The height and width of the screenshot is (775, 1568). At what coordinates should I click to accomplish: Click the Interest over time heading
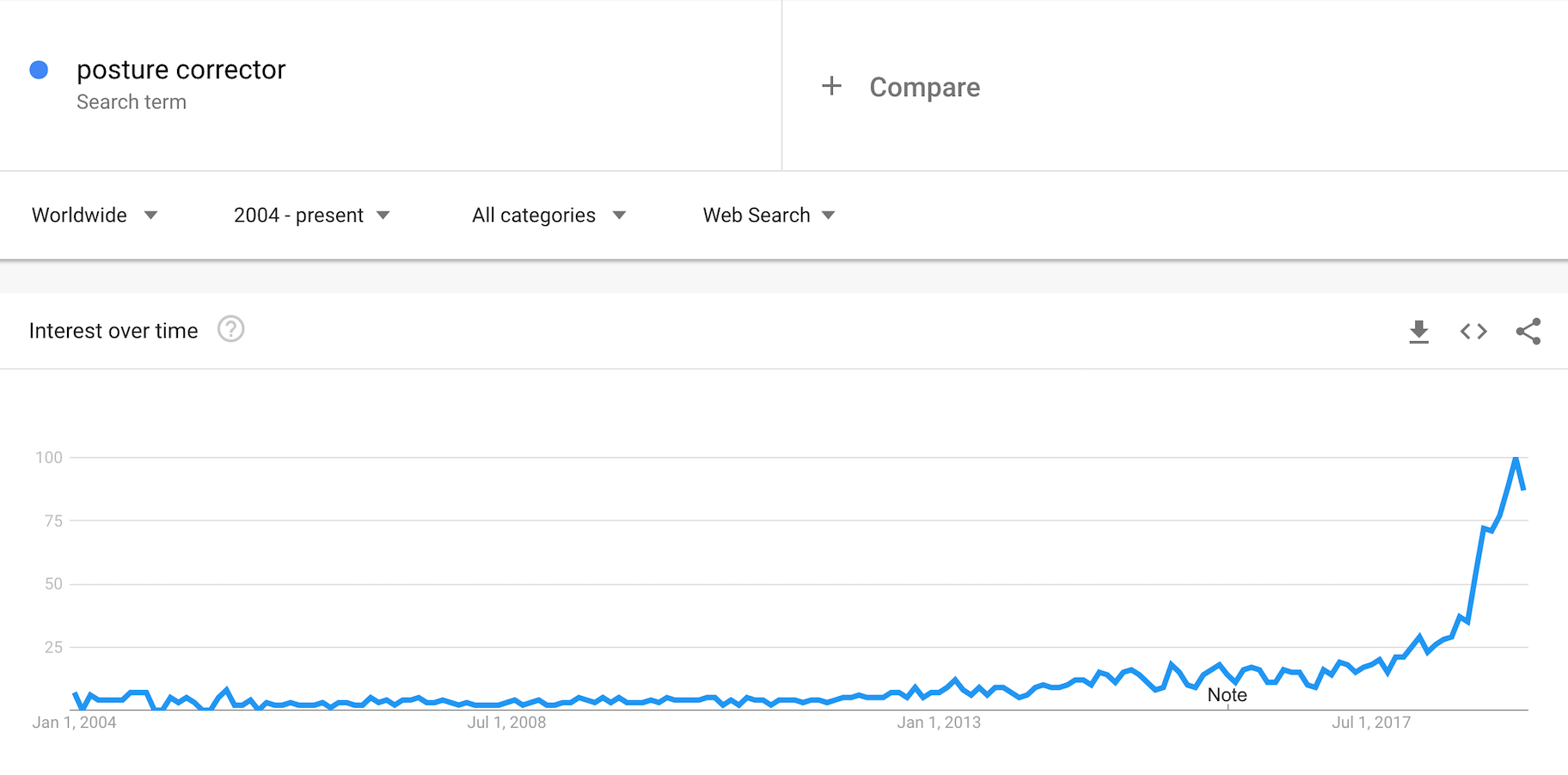(113, 331)
